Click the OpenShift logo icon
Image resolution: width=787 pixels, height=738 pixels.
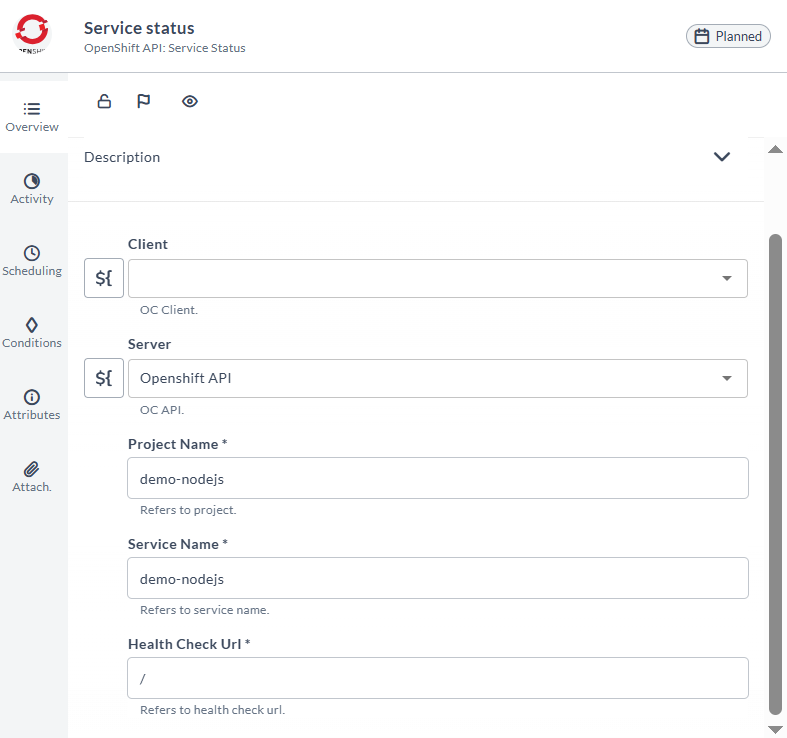(32, 34)
